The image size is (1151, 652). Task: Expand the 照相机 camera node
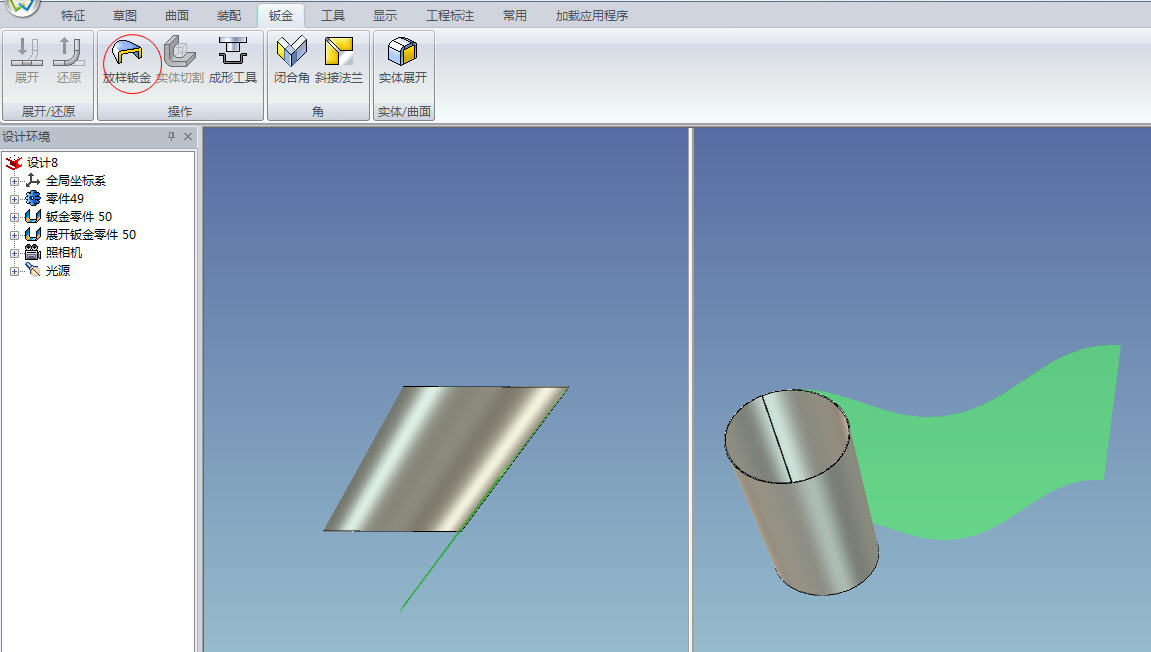[x=14, y=253]
